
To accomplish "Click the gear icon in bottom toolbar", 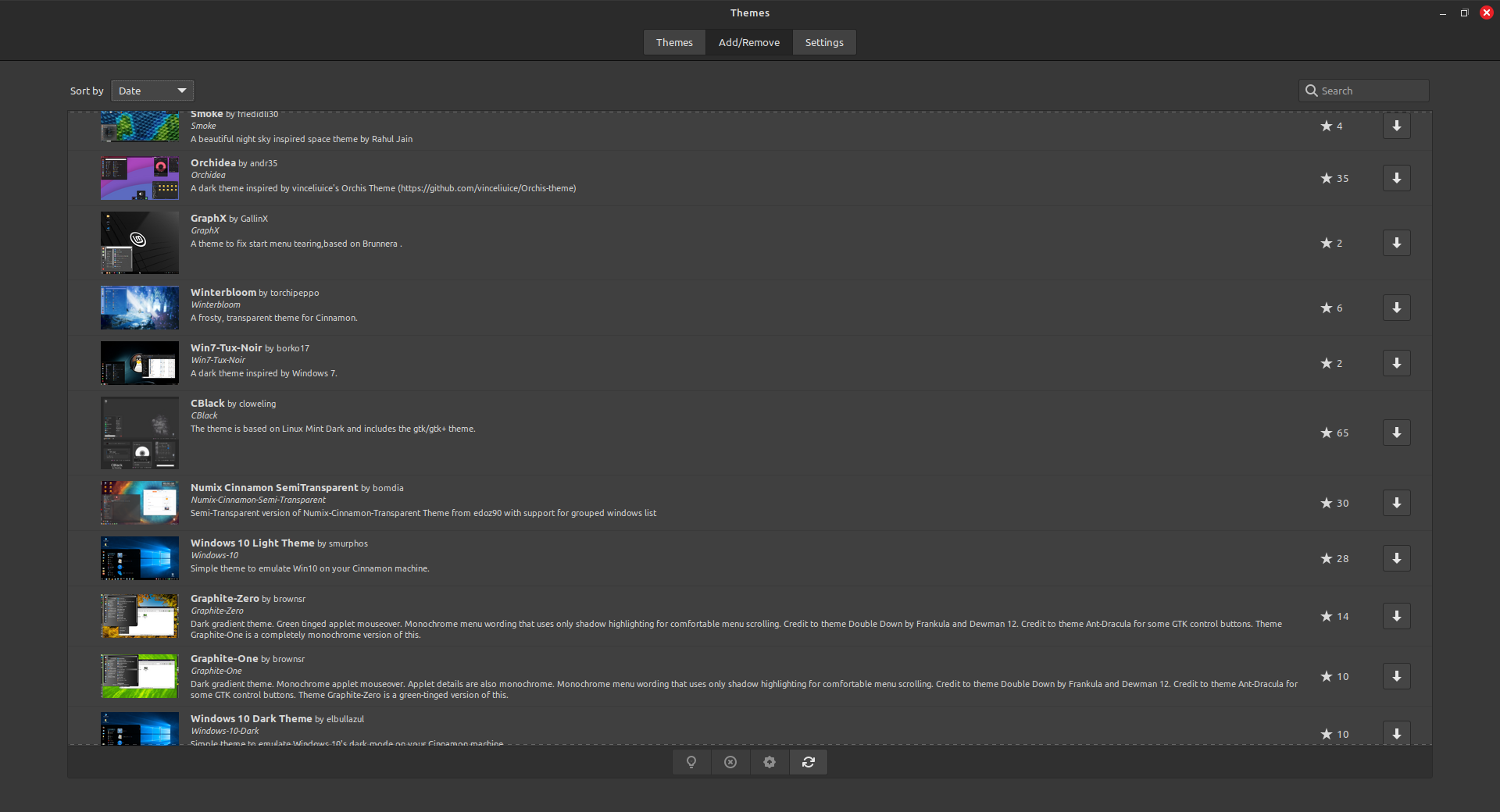I will click(x=770, y=762).
